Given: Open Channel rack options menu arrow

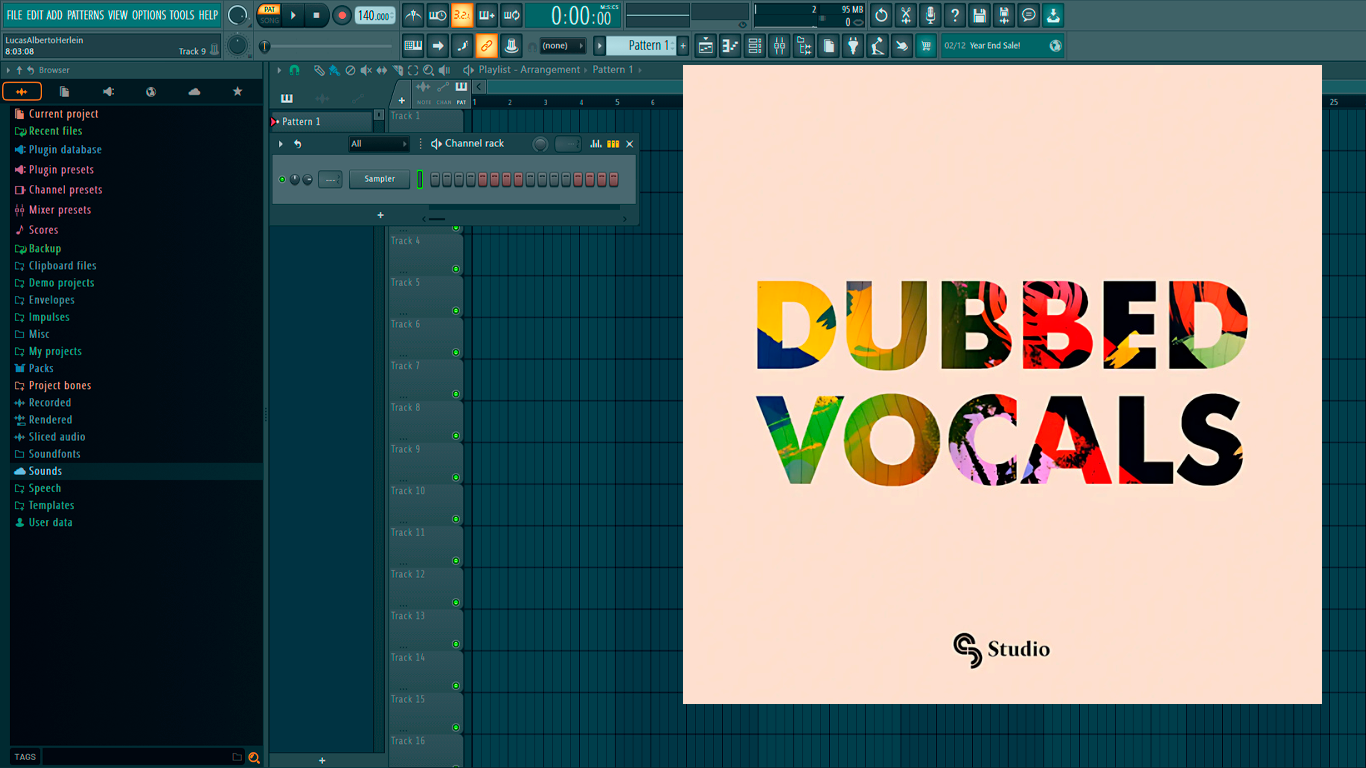Looking at the screenshot, I should tap(281, 144).
